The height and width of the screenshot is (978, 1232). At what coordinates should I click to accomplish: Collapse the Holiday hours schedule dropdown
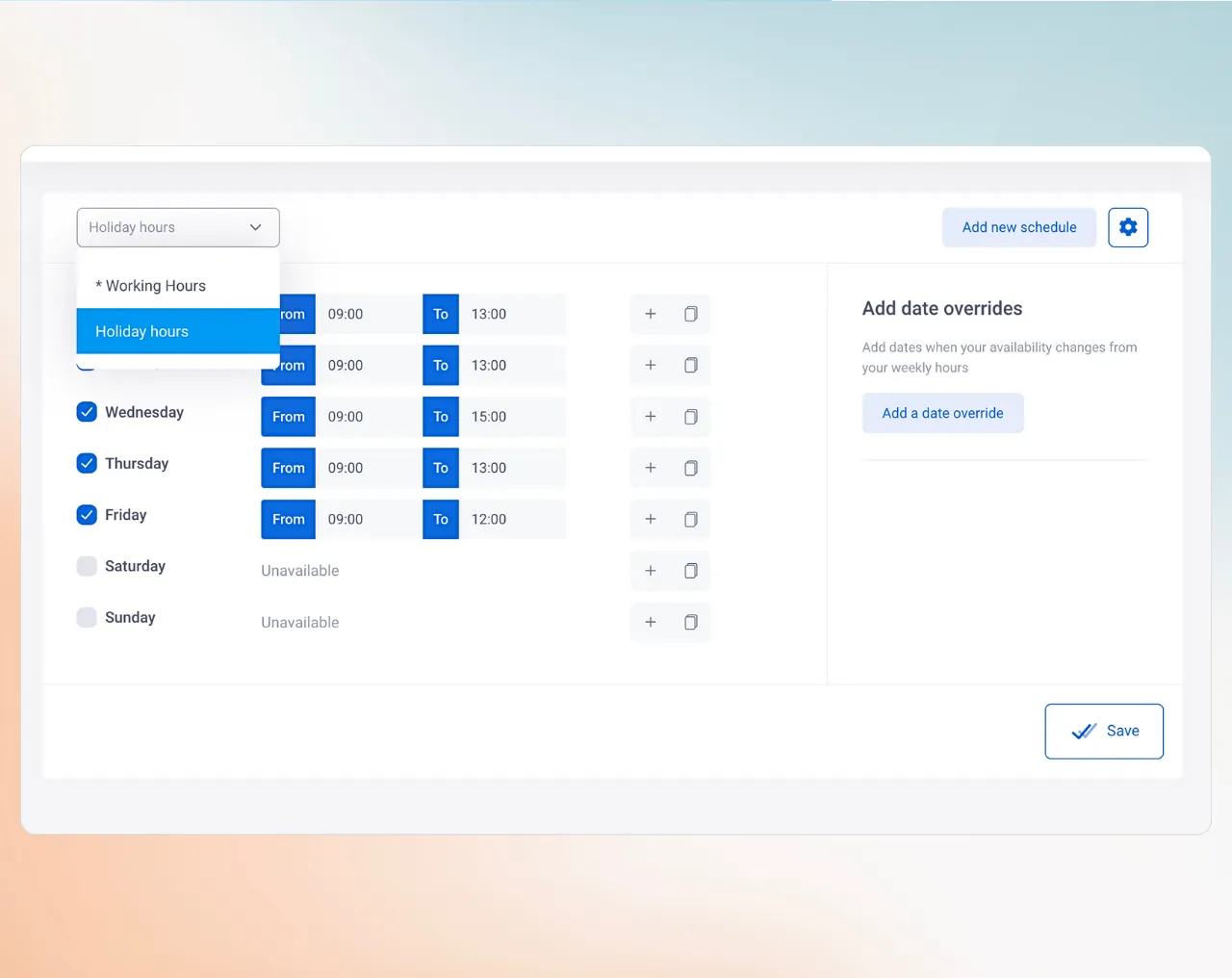coord(178,227)
